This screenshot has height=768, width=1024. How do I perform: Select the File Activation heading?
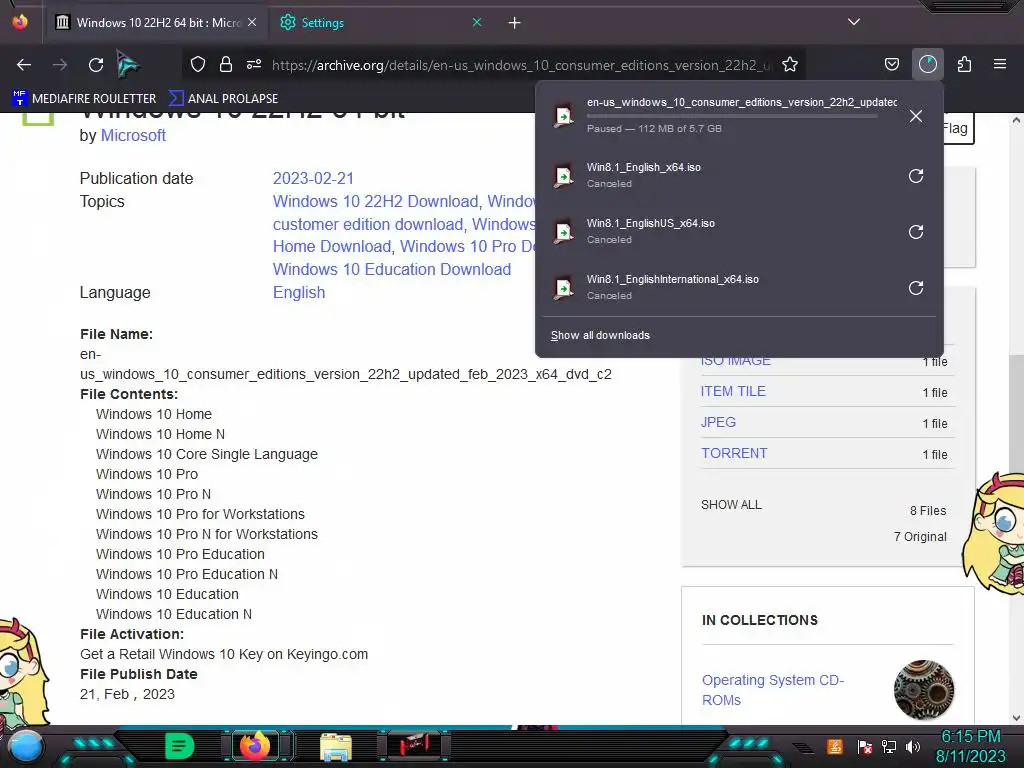click(x=132, y=634)
